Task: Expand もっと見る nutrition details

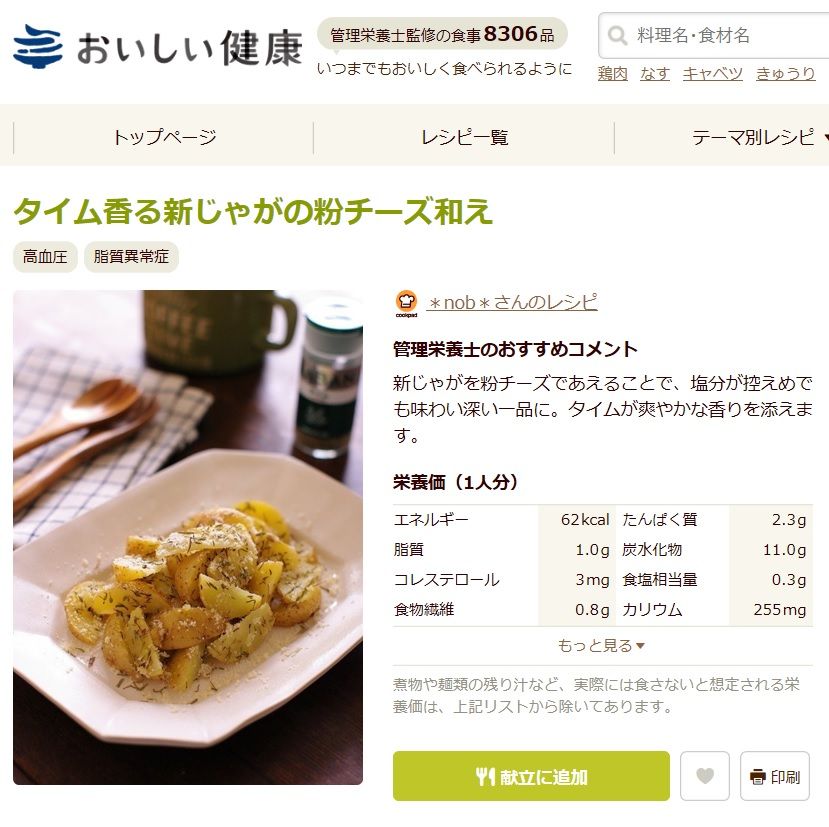Action: (602, 646)
